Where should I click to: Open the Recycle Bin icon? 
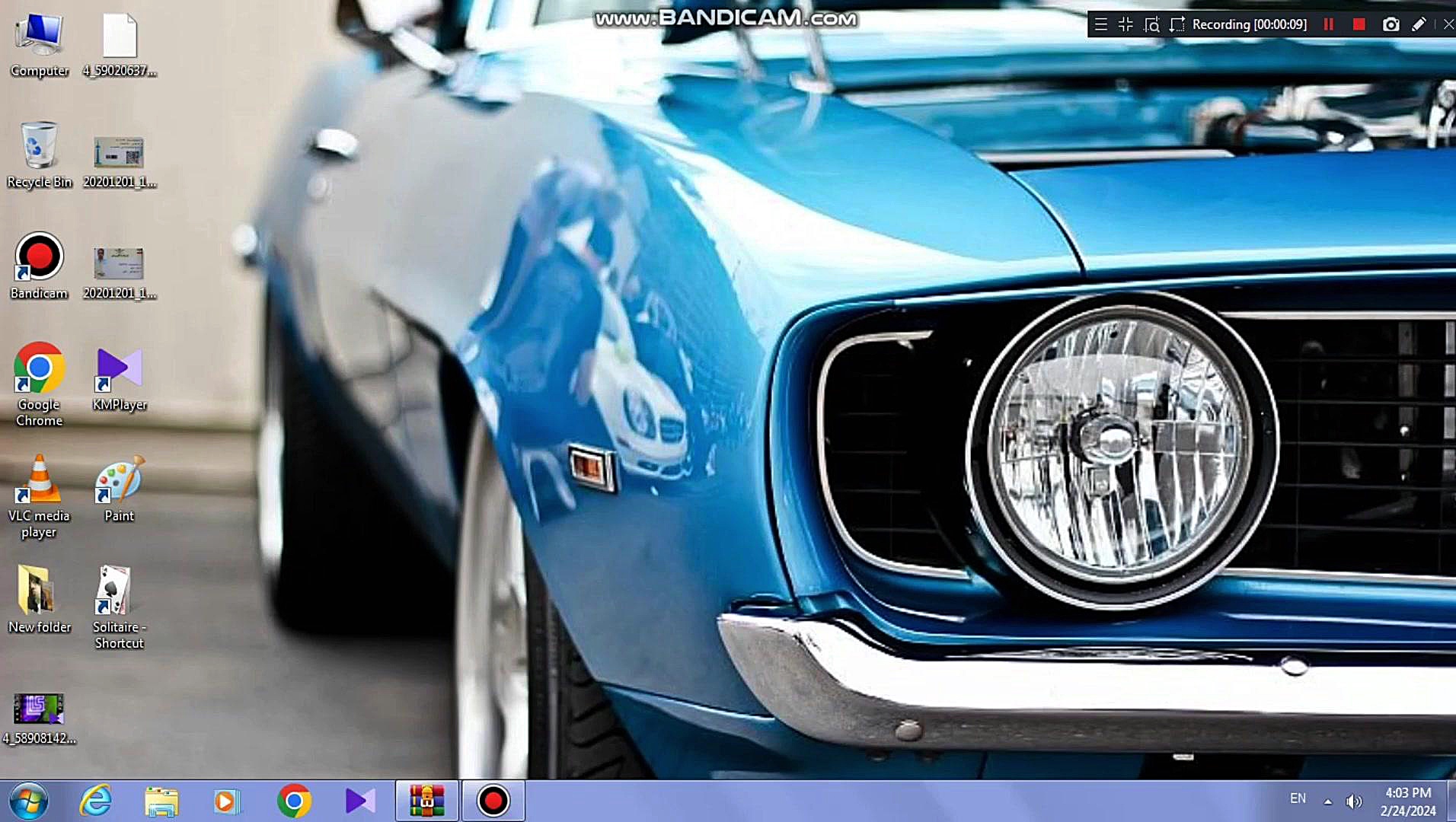[40, 156]
